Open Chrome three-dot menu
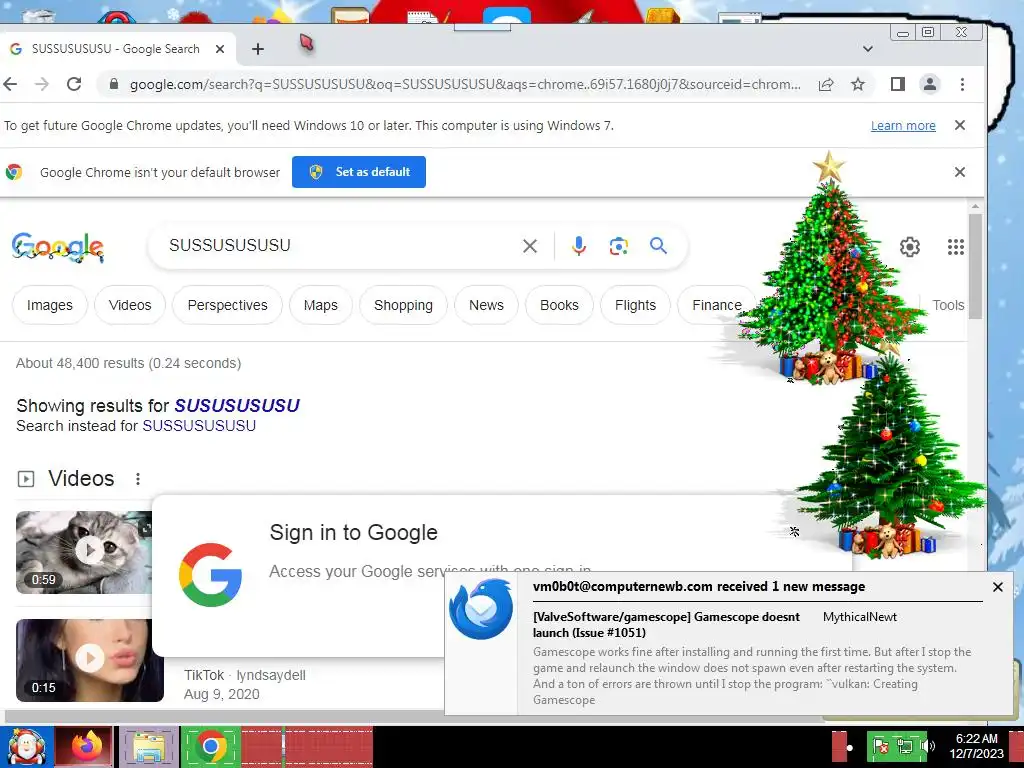Viewport: 1024px width, 768px height. click(962, 84)
